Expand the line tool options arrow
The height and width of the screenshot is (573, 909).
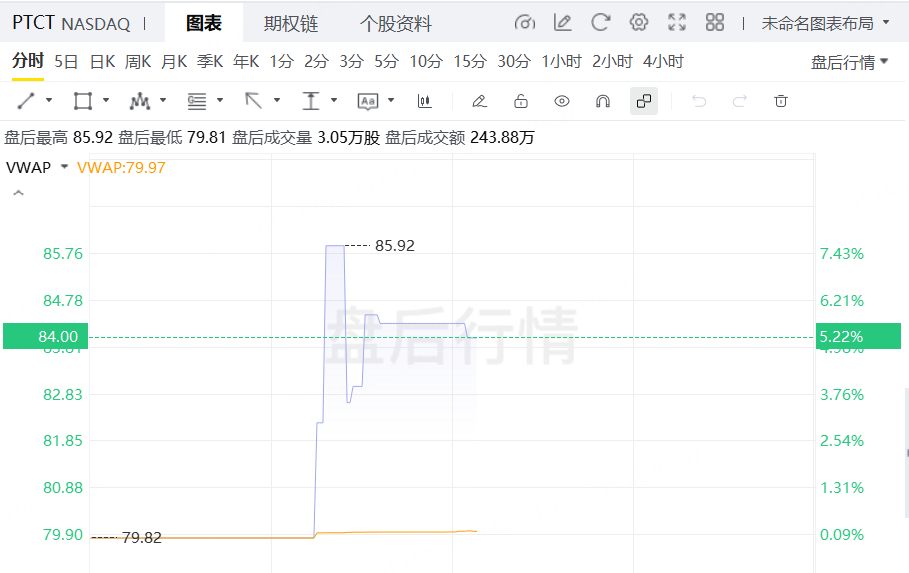click(49, 100)
